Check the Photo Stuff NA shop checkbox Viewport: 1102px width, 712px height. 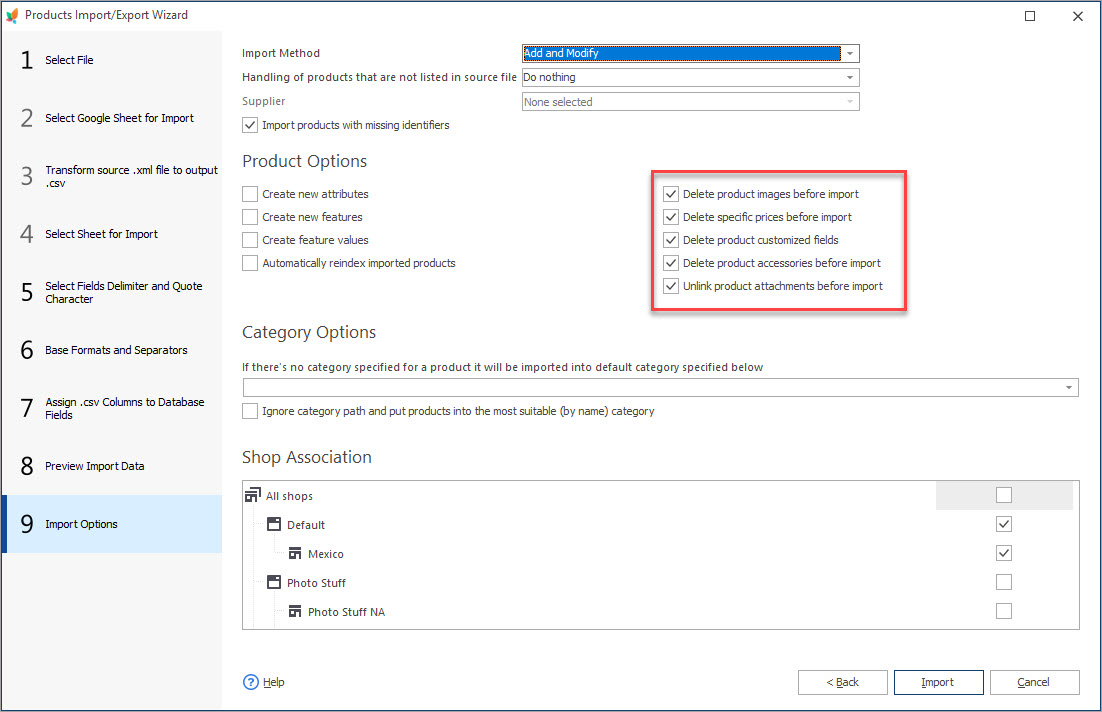pyautogui.click(x=1004, y=611)
